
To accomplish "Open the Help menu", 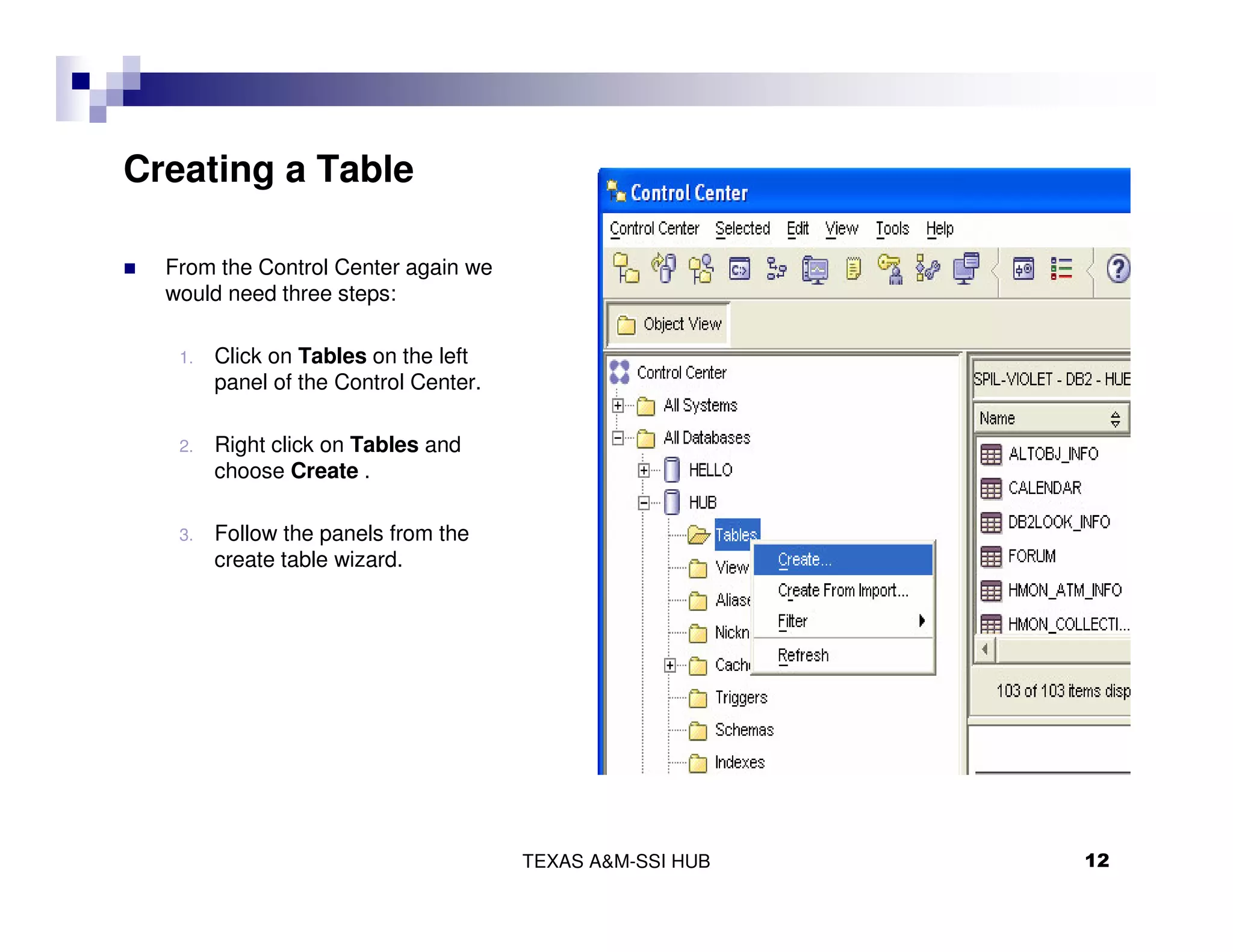I will [x=940, y=229].
